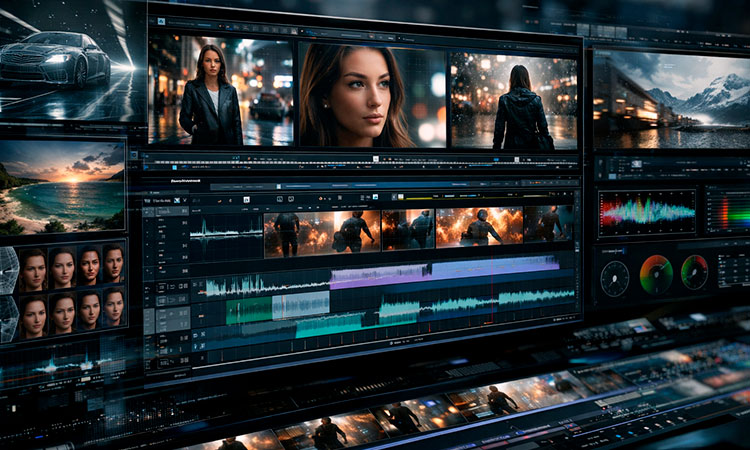Click the colorful waveform scope display
This screenshot has width=750, height=450.
(x=647, y=211)
